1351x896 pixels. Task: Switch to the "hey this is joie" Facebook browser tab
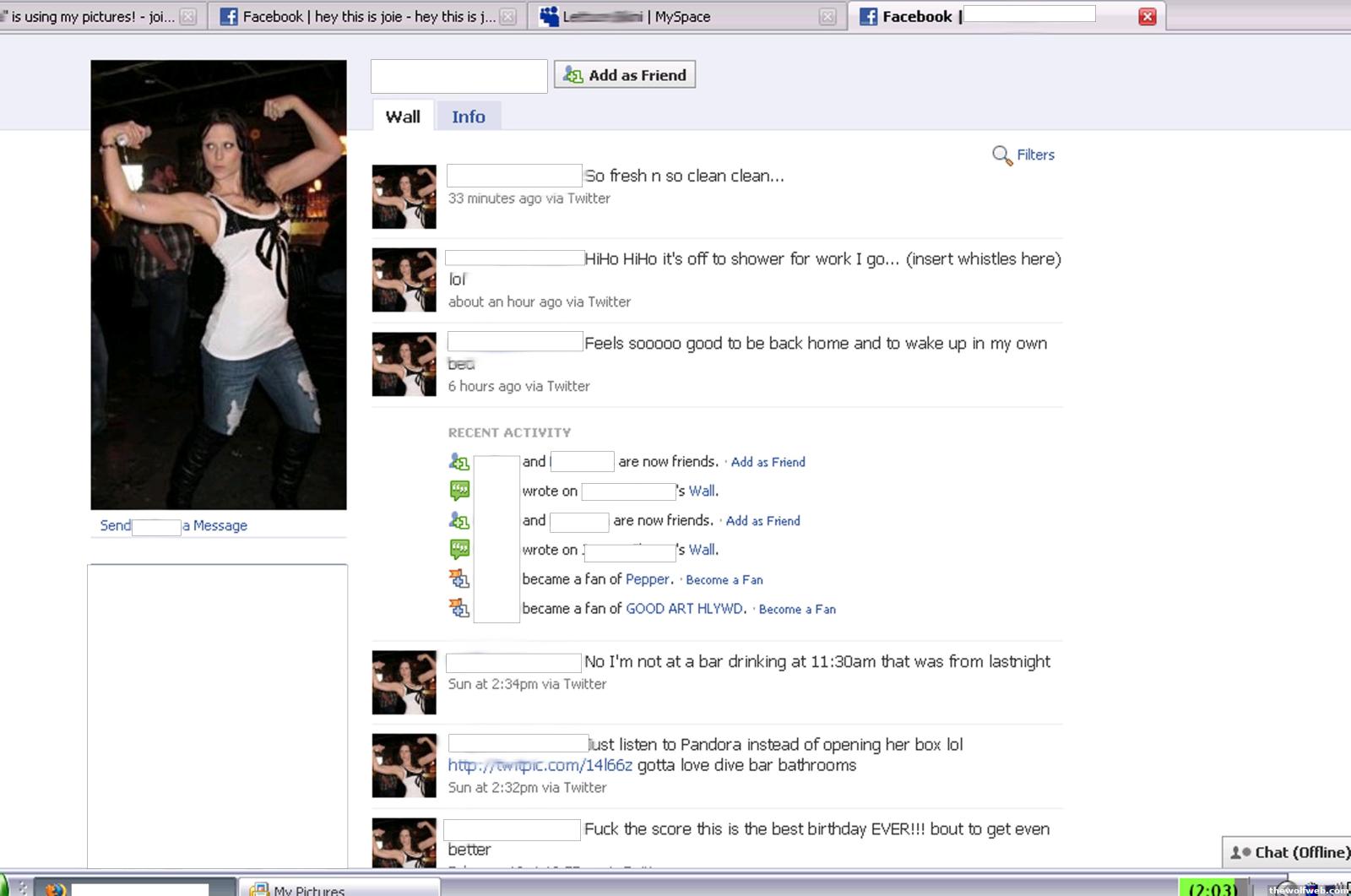pos(363,16)
